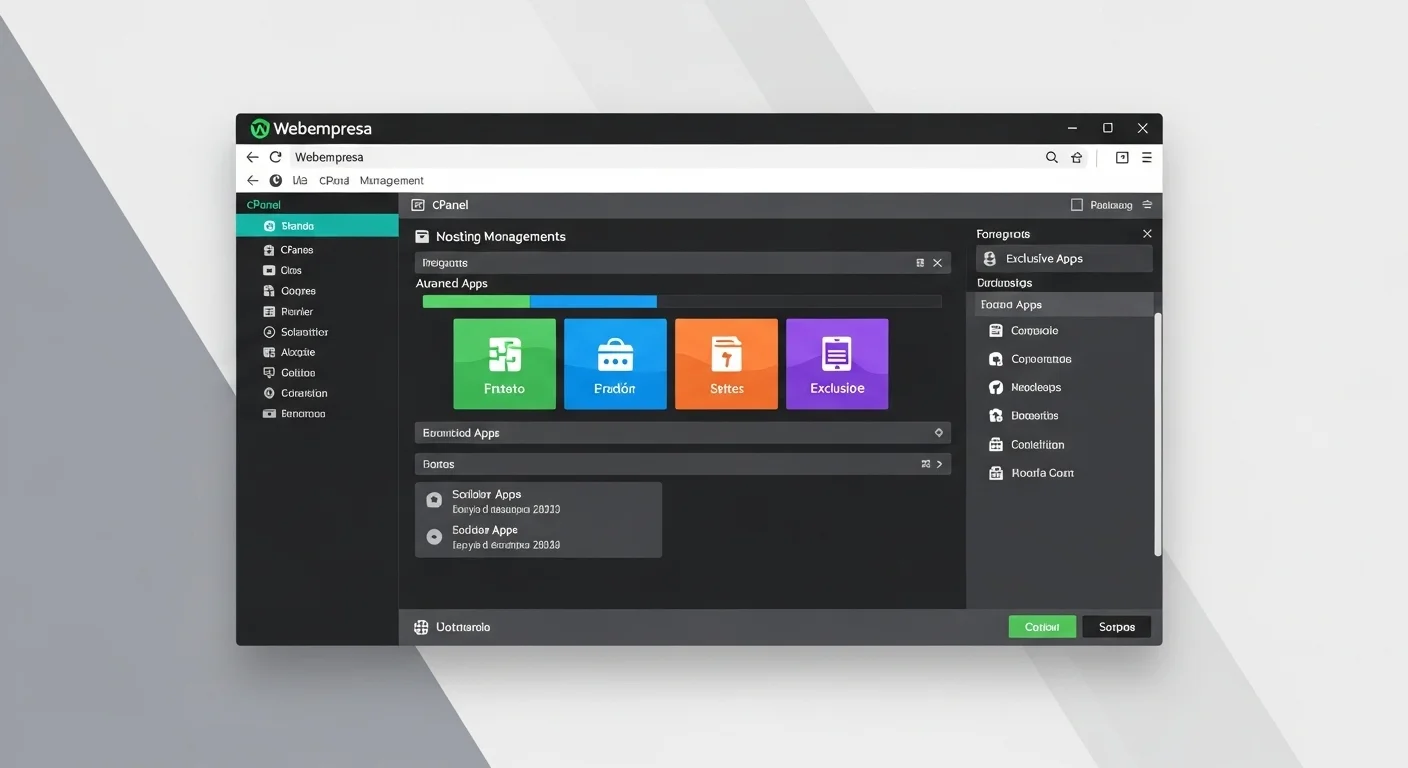Click the Cojoorances icon in the side panel
This screenshot has height=768, width=1408.
click(995, 359)
